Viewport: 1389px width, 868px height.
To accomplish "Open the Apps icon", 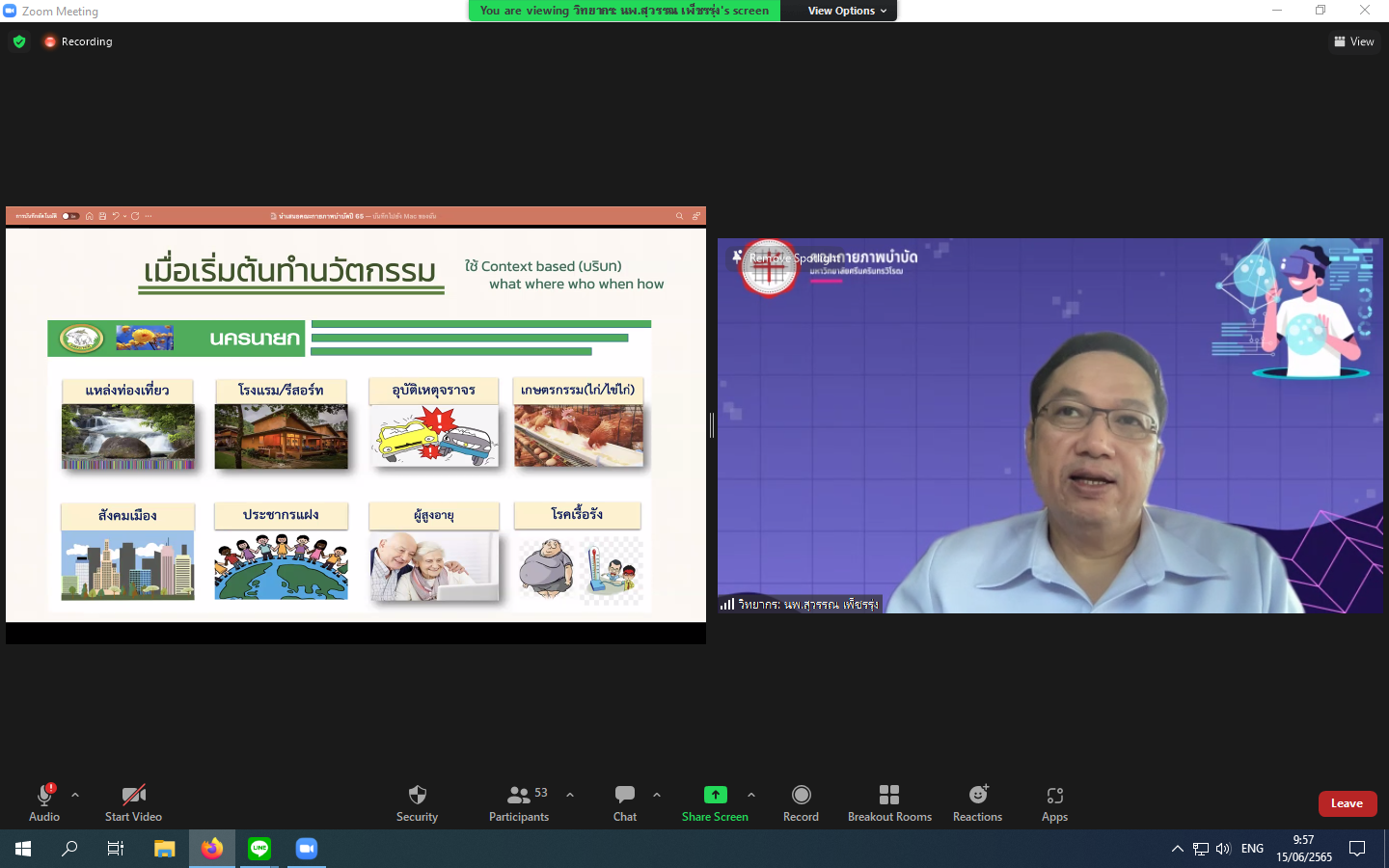I will [1054, 802].
